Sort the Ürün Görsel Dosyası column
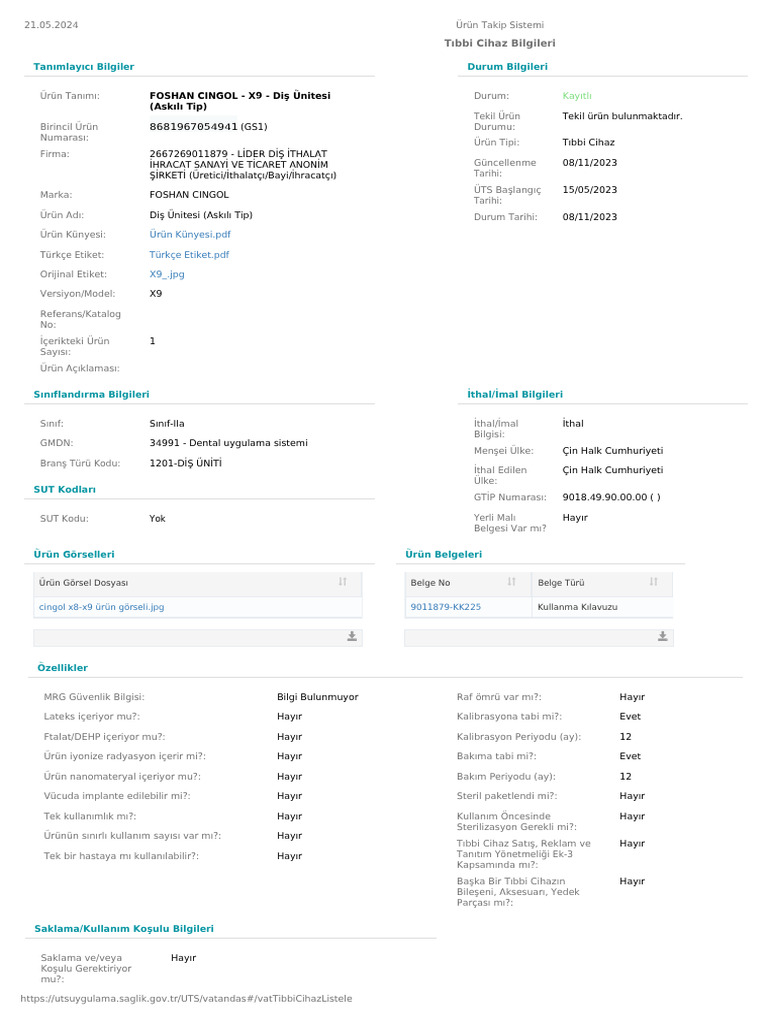 point(343,582)
